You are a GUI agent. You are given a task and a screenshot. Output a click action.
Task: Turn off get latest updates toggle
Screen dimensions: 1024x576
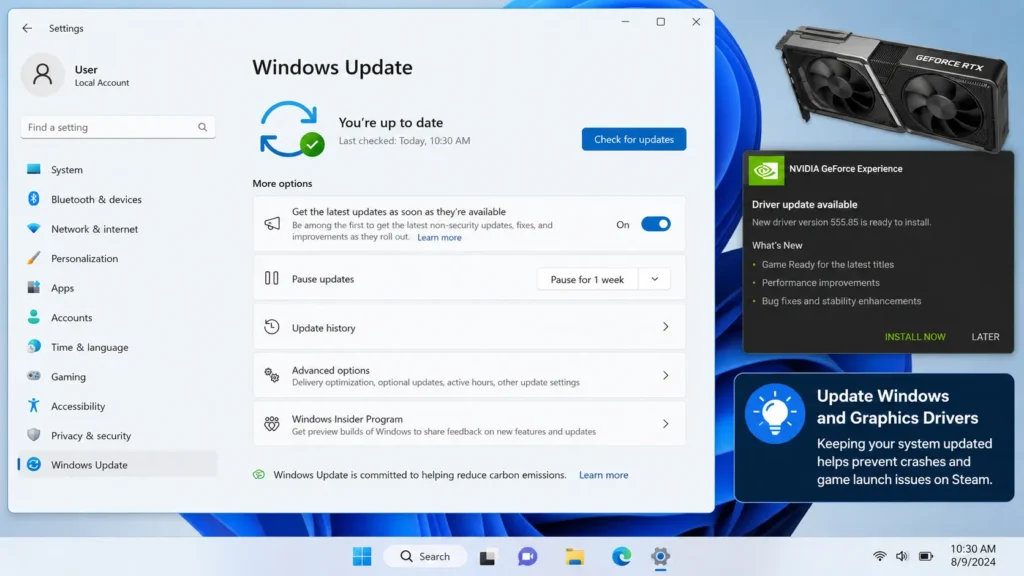tap(656, 224)
